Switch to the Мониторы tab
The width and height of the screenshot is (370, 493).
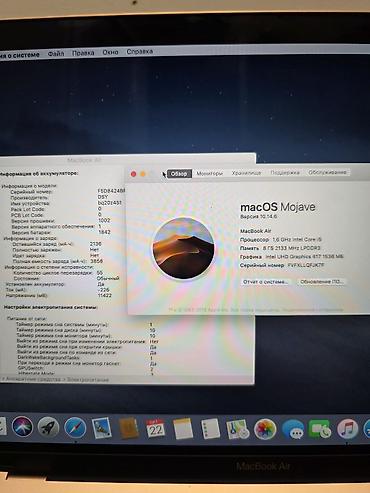(x=209, y=173)
